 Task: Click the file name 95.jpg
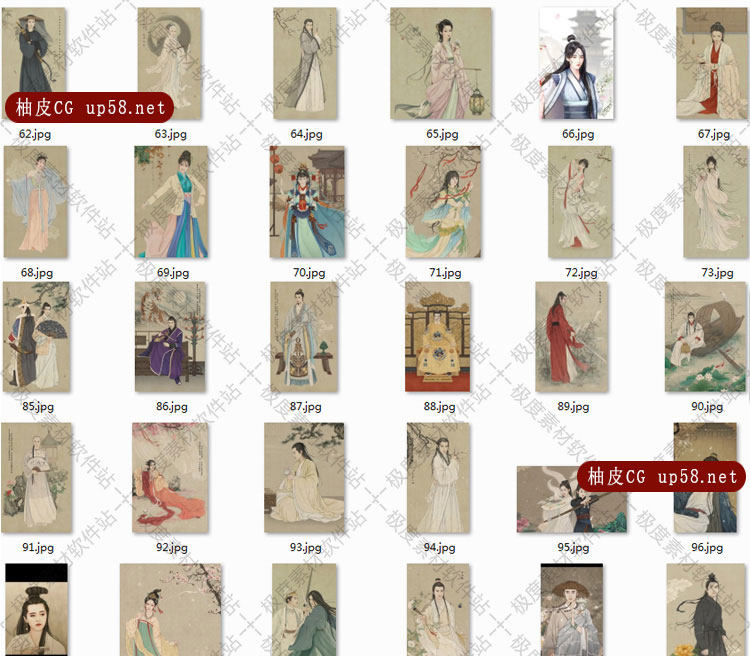pos(573,547)
